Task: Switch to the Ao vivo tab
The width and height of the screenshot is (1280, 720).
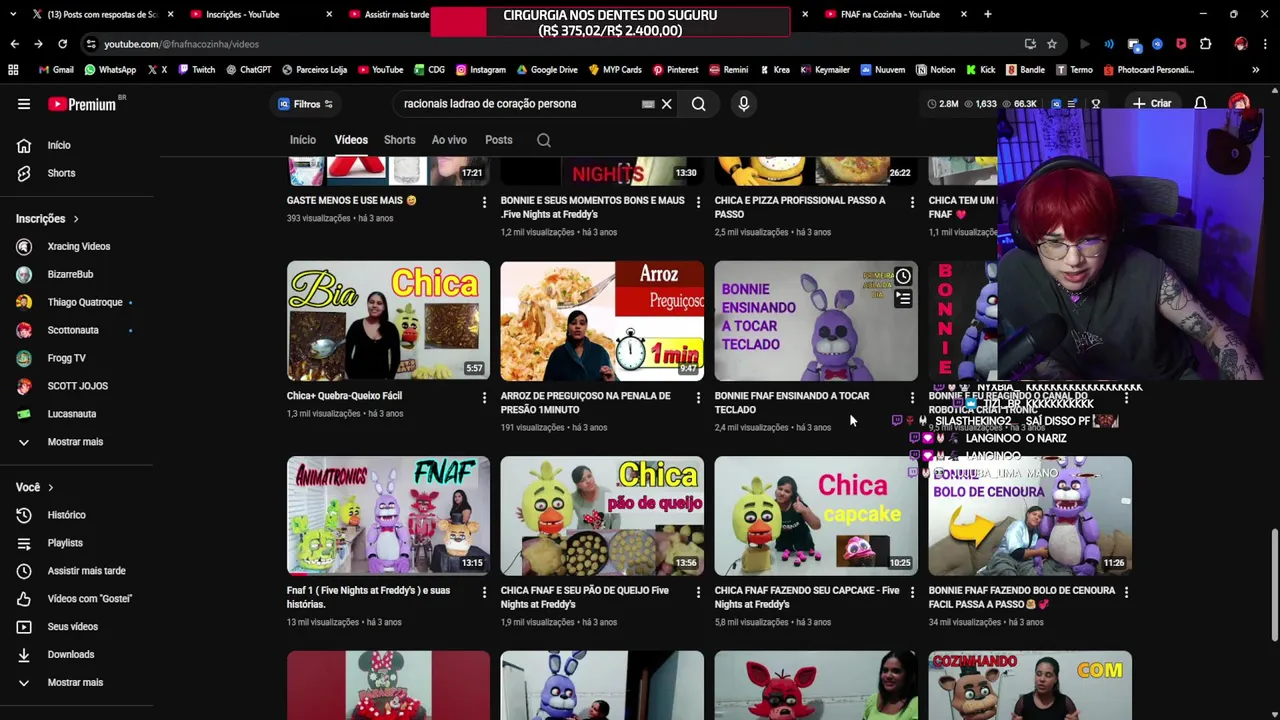Action: pos(449,140)
